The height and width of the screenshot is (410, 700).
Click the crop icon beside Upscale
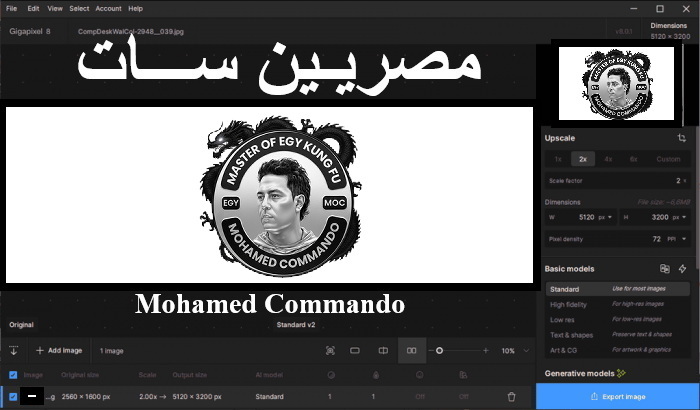pyautogui.click(x=681, y=138)
